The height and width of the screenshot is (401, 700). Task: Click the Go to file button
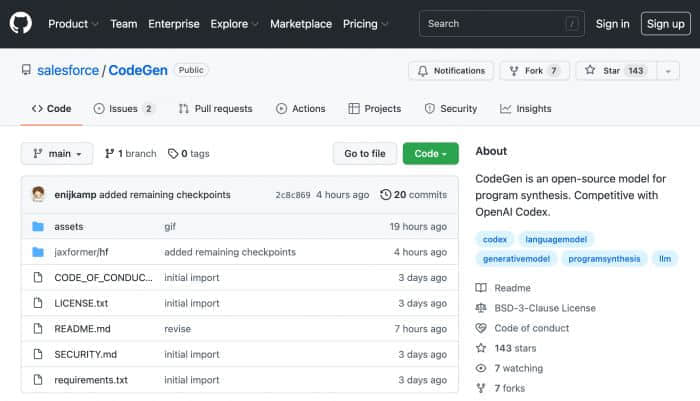pos(365,154)
